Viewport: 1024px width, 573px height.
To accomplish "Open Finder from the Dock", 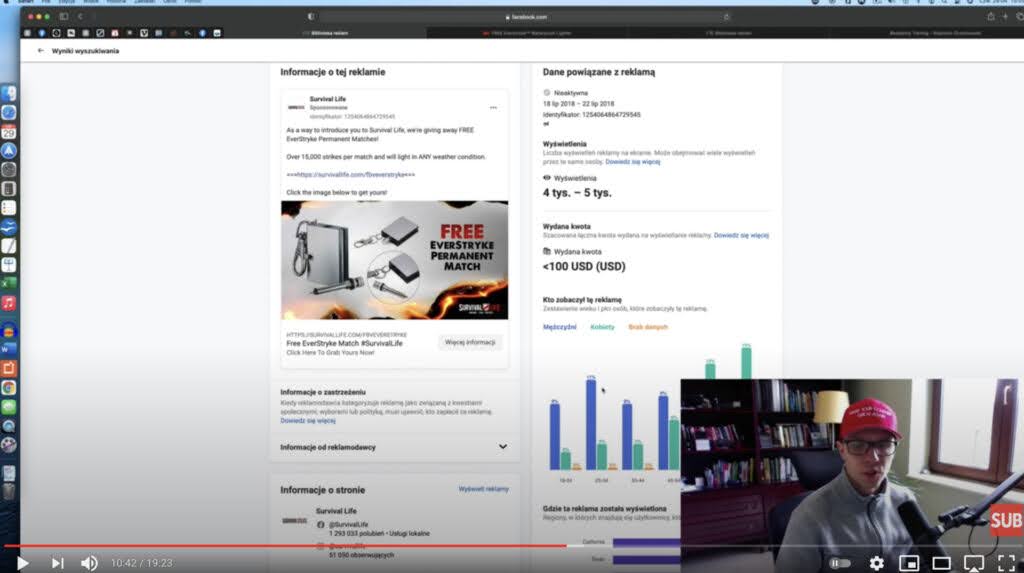I will 8,94.
